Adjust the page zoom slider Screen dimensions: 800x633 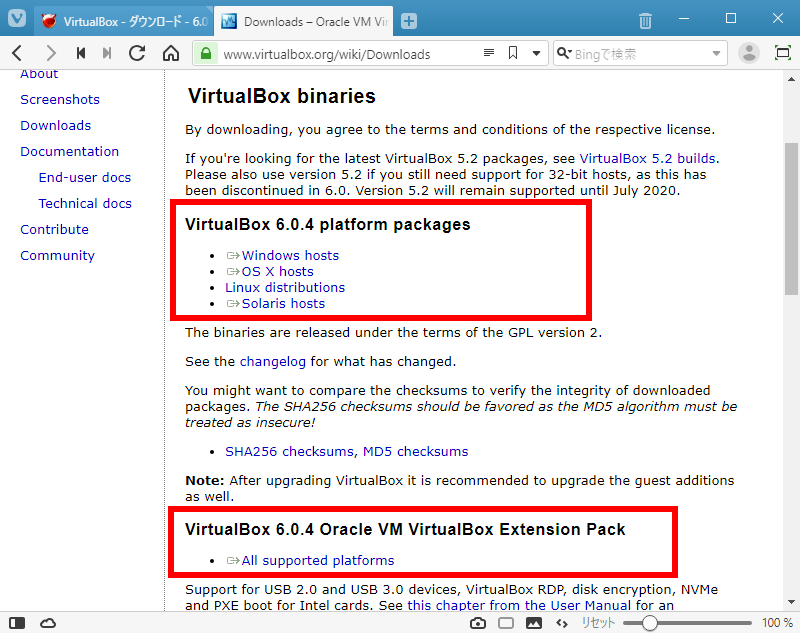pyautogui.click(x=649, y=622)
